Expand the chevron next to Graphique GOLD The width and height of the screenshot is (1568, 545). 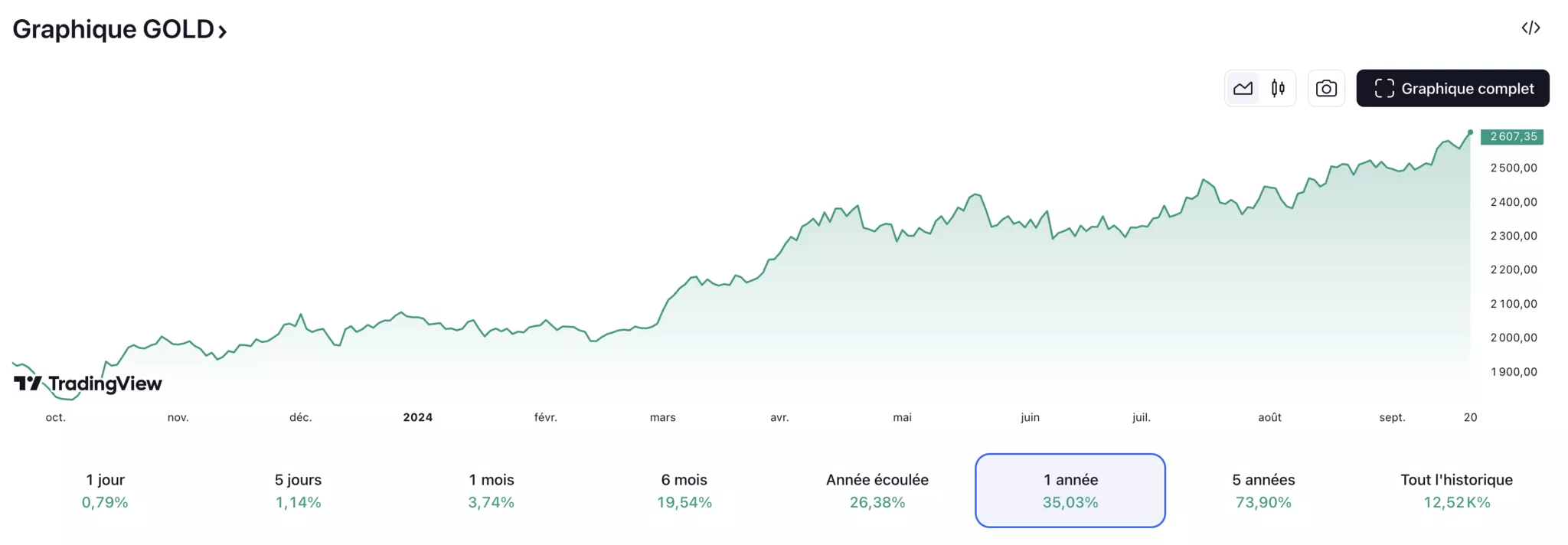[223, 31]
